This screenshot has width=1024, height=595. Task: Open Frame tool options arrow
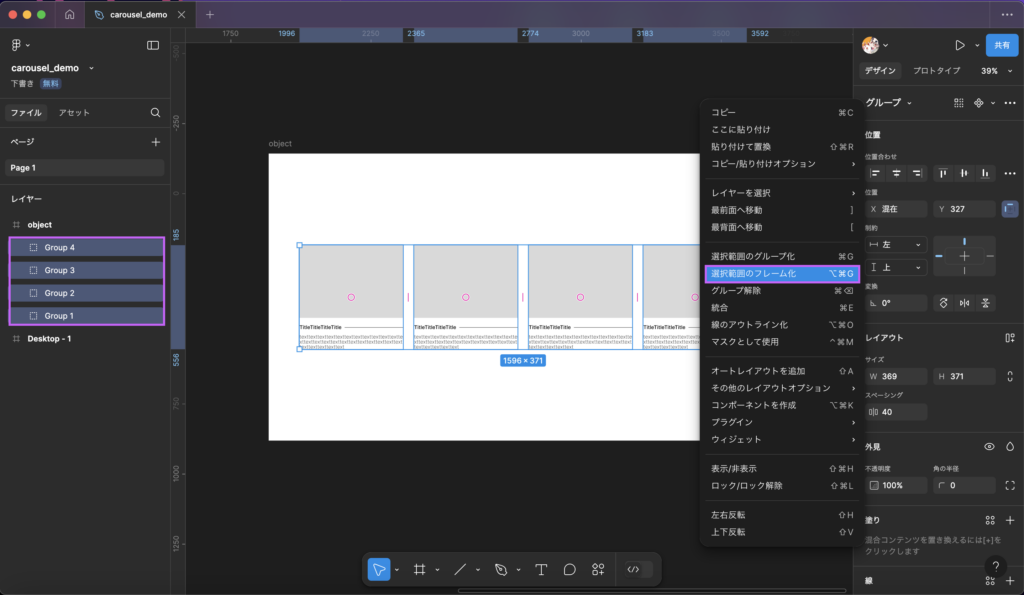438,570
